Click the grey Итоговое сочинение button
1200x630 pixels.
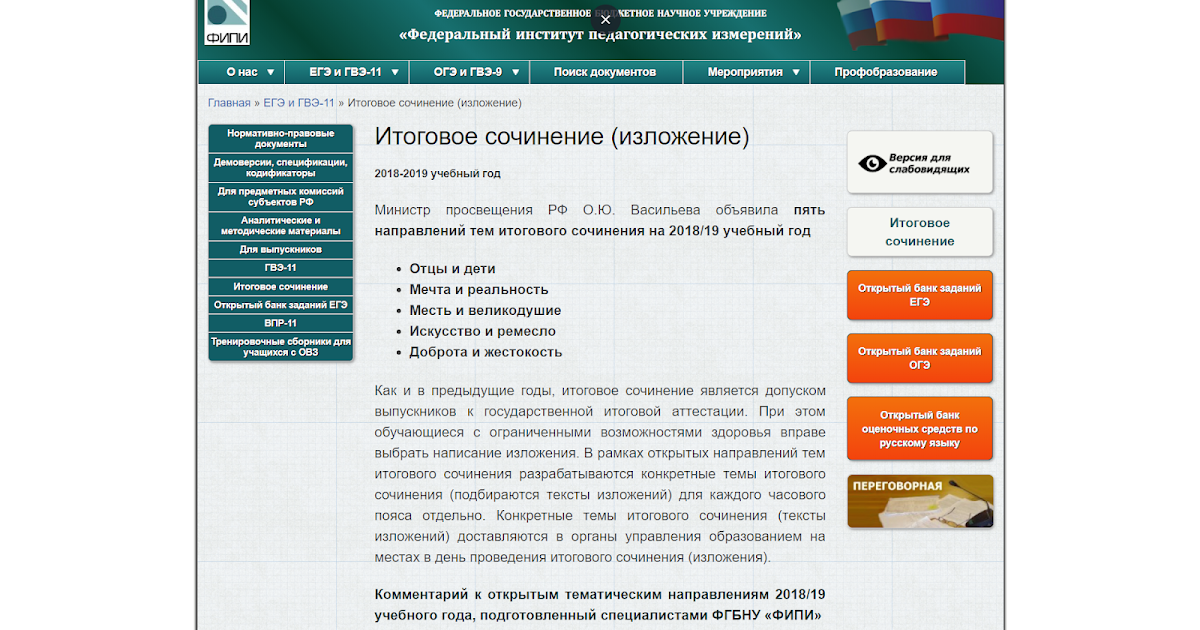pos(920,232)
